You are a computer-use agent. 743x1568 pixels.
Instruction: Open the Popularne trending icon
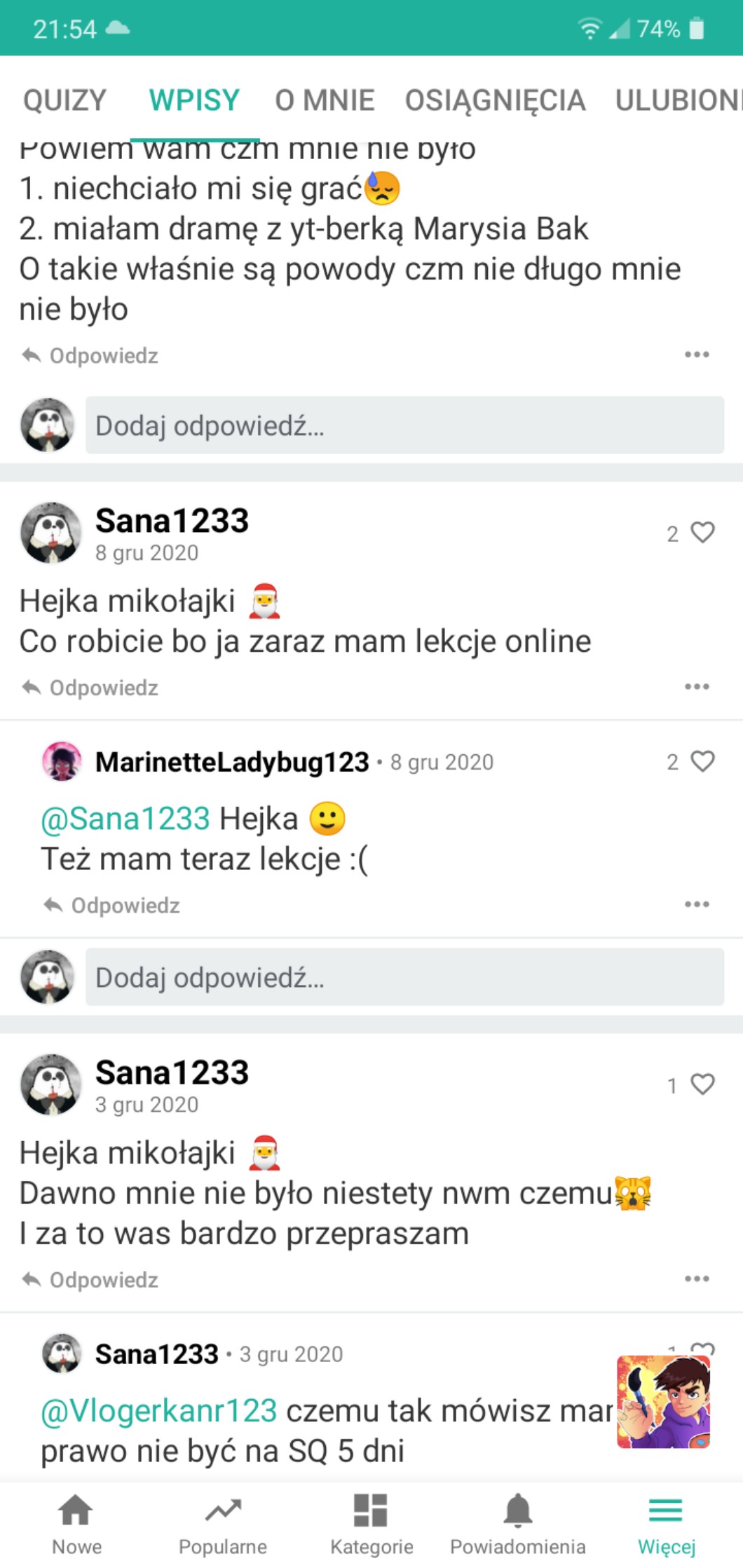[223, 1511]
